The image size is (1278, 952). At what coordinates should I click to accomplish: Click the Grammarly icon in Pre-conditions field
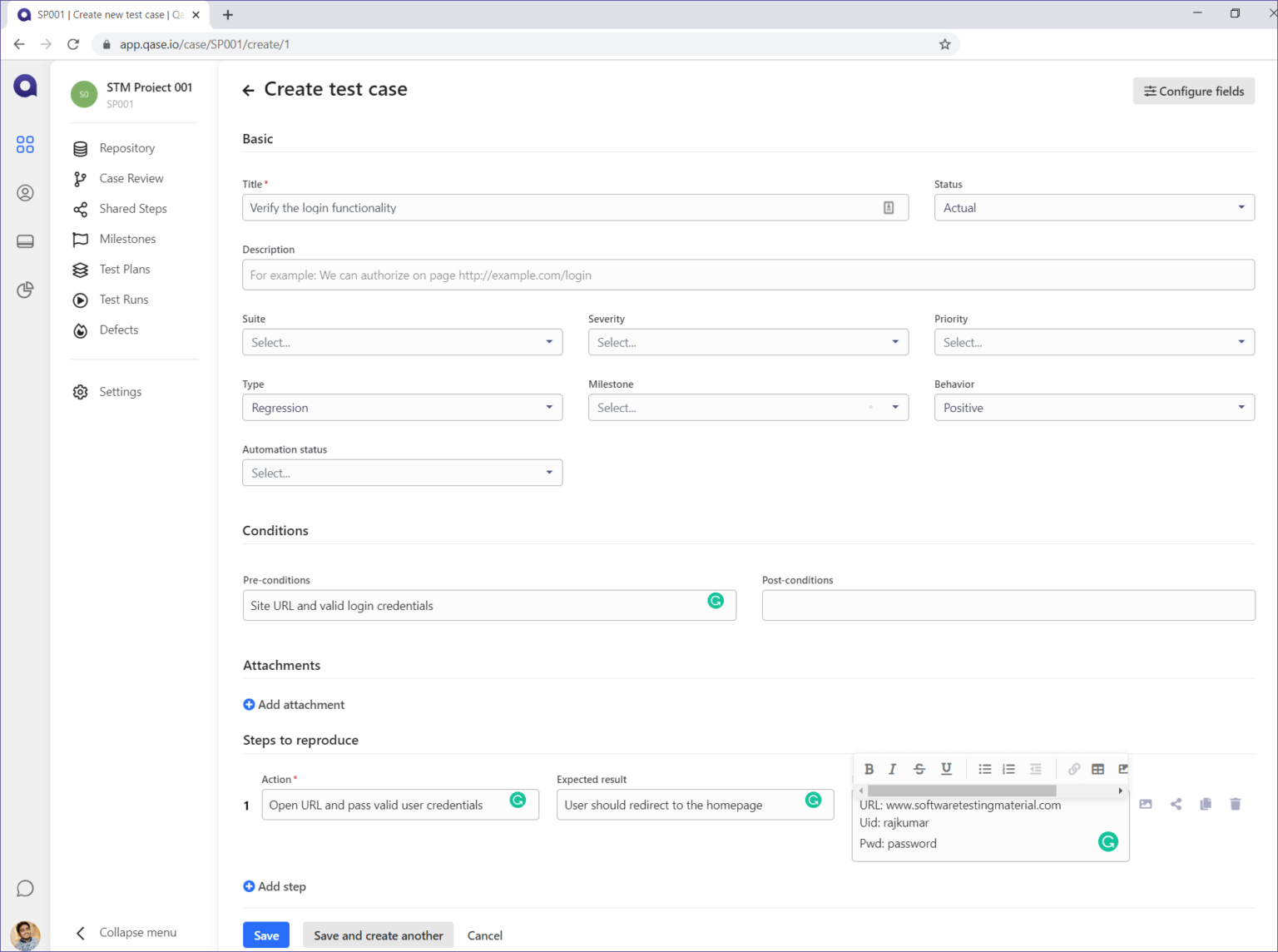716,601
